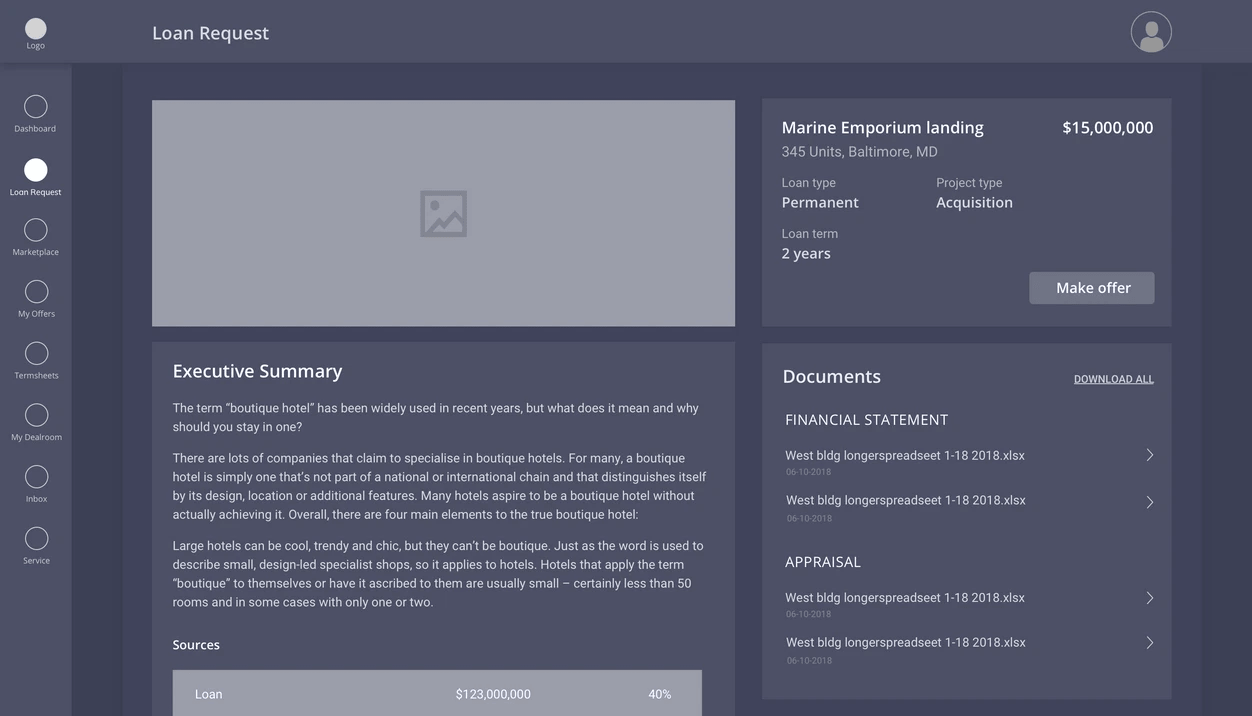Open second Appraisal xlsx file name
Screen dimensions: 1252x716
[x=905, y=643]
